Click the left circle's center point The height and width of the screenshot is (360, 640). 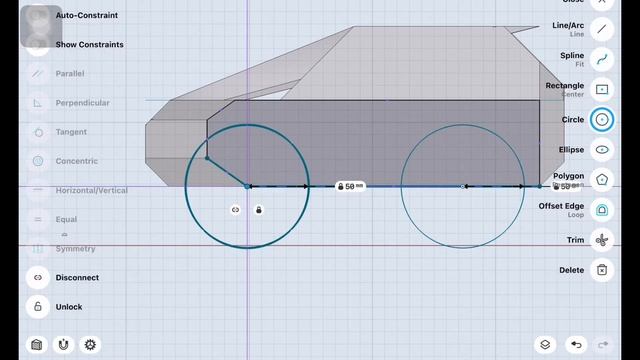pyautogui.click(x=247, y=187)
